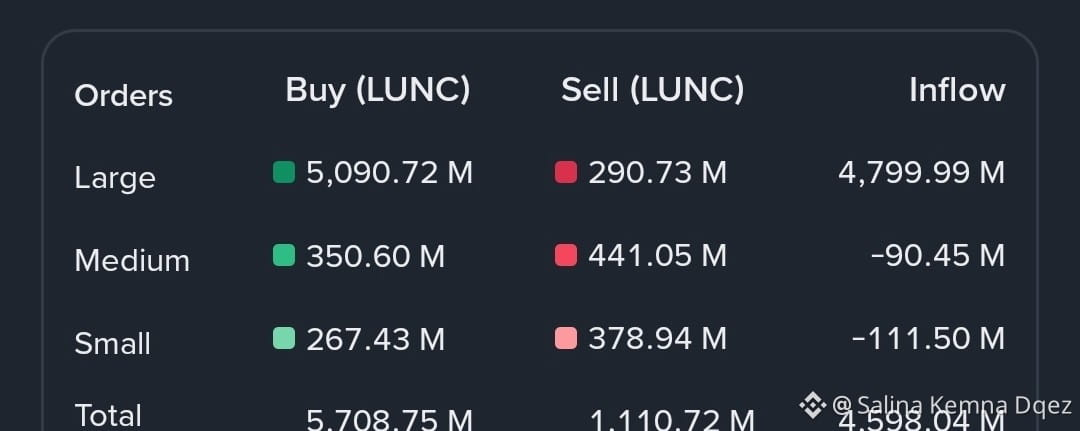
Task: Select the Buy (LUNC) column header
Action: tap(377, 90)
